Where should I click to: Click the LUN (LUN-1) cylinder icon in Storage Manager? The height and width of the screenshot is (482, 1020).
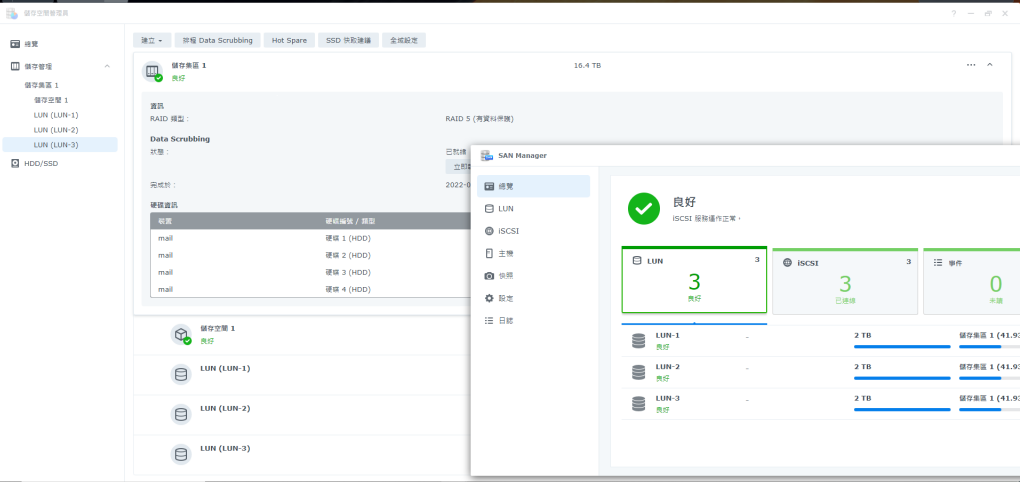point(181,375)
